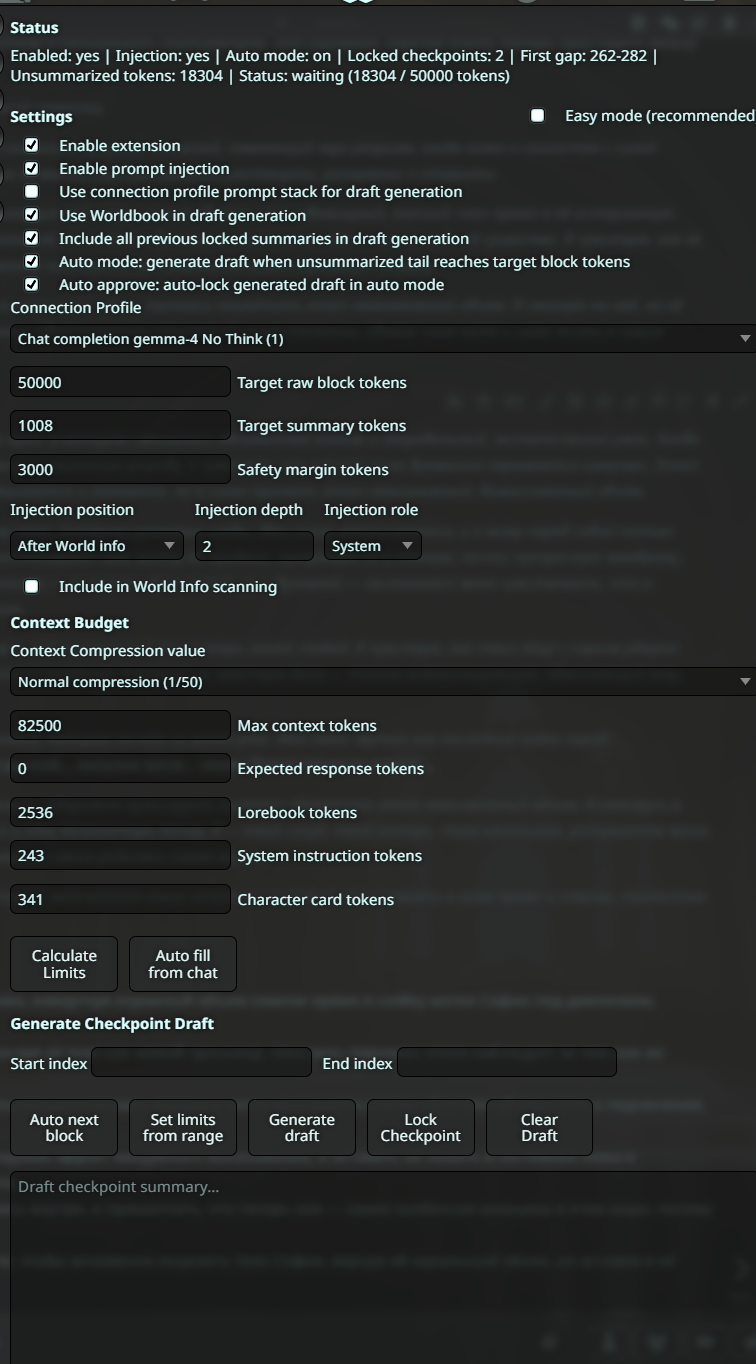Uncheck Use Worldbook in draft generation

pyautogui.click(x=32, y=215)
